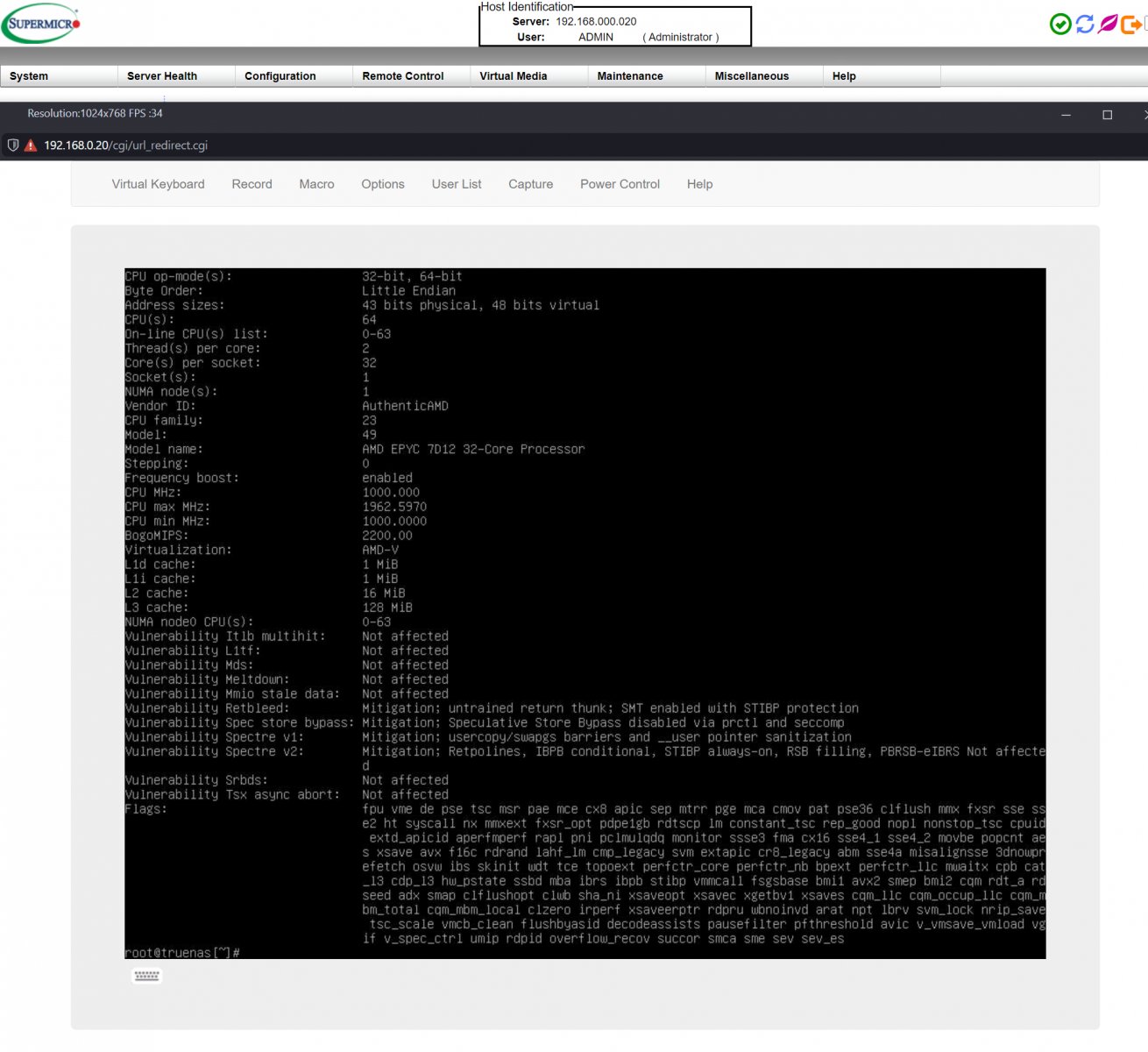The width and height of the screenshot is (1148, 1052).
Task: Click the shield icon in the address bar
Action: pos(13,146)
